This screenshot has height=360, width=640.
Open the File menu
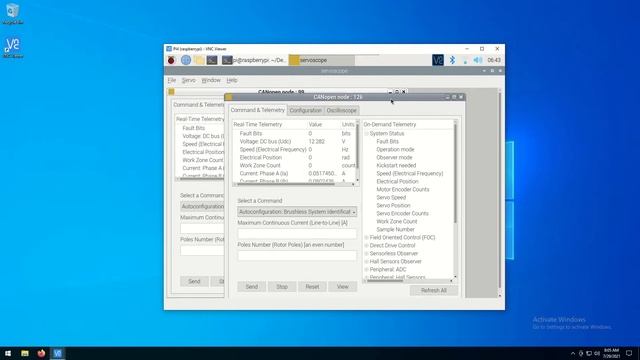click(172, 80)
